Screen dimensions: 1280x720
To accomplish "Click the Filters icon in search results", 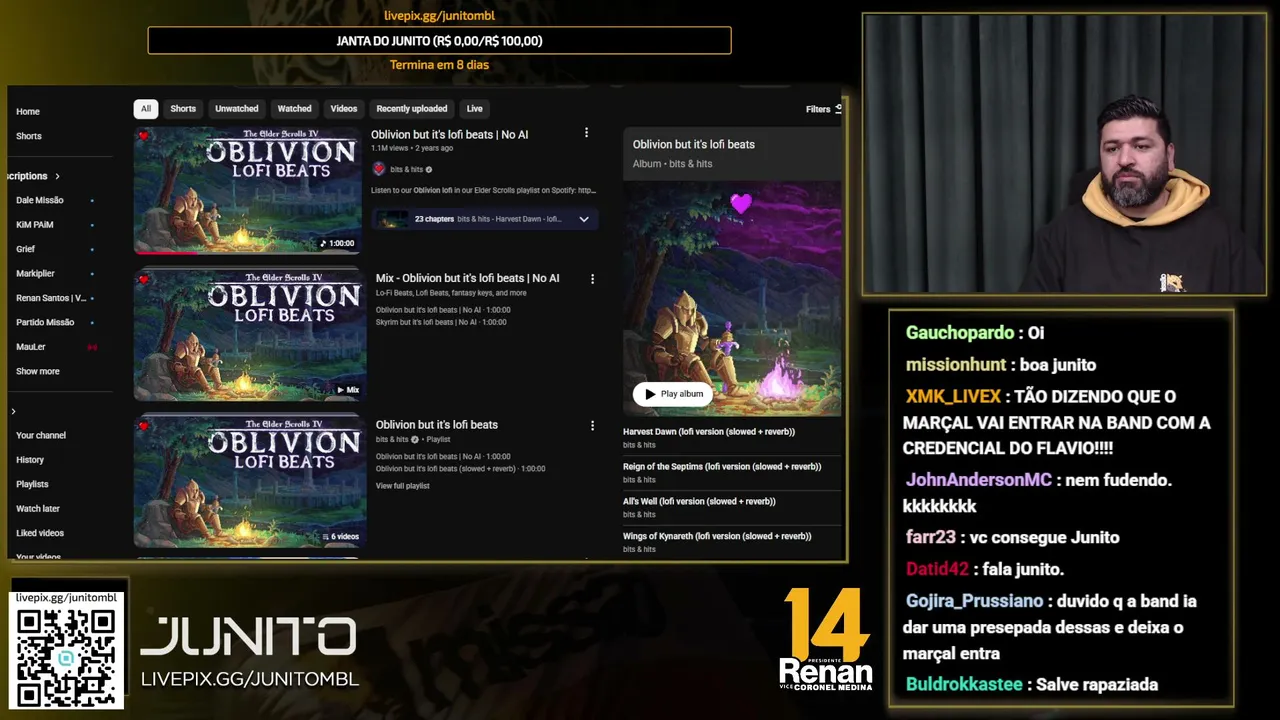I will (838, 109).
